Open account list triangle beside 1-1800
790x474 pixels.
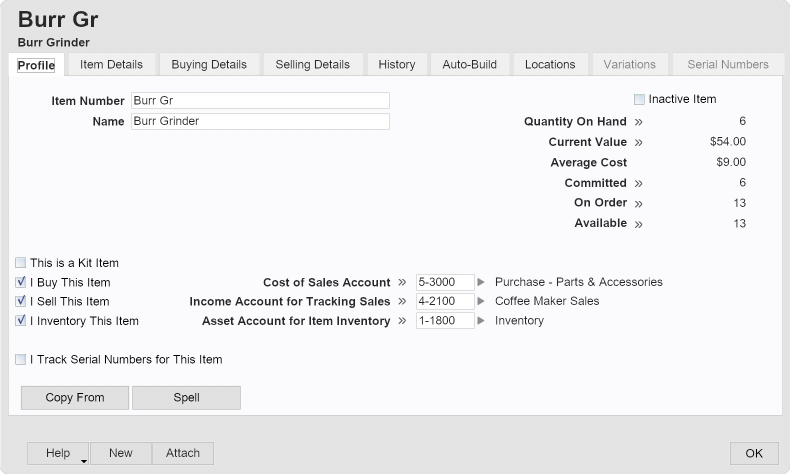point(481,321)
